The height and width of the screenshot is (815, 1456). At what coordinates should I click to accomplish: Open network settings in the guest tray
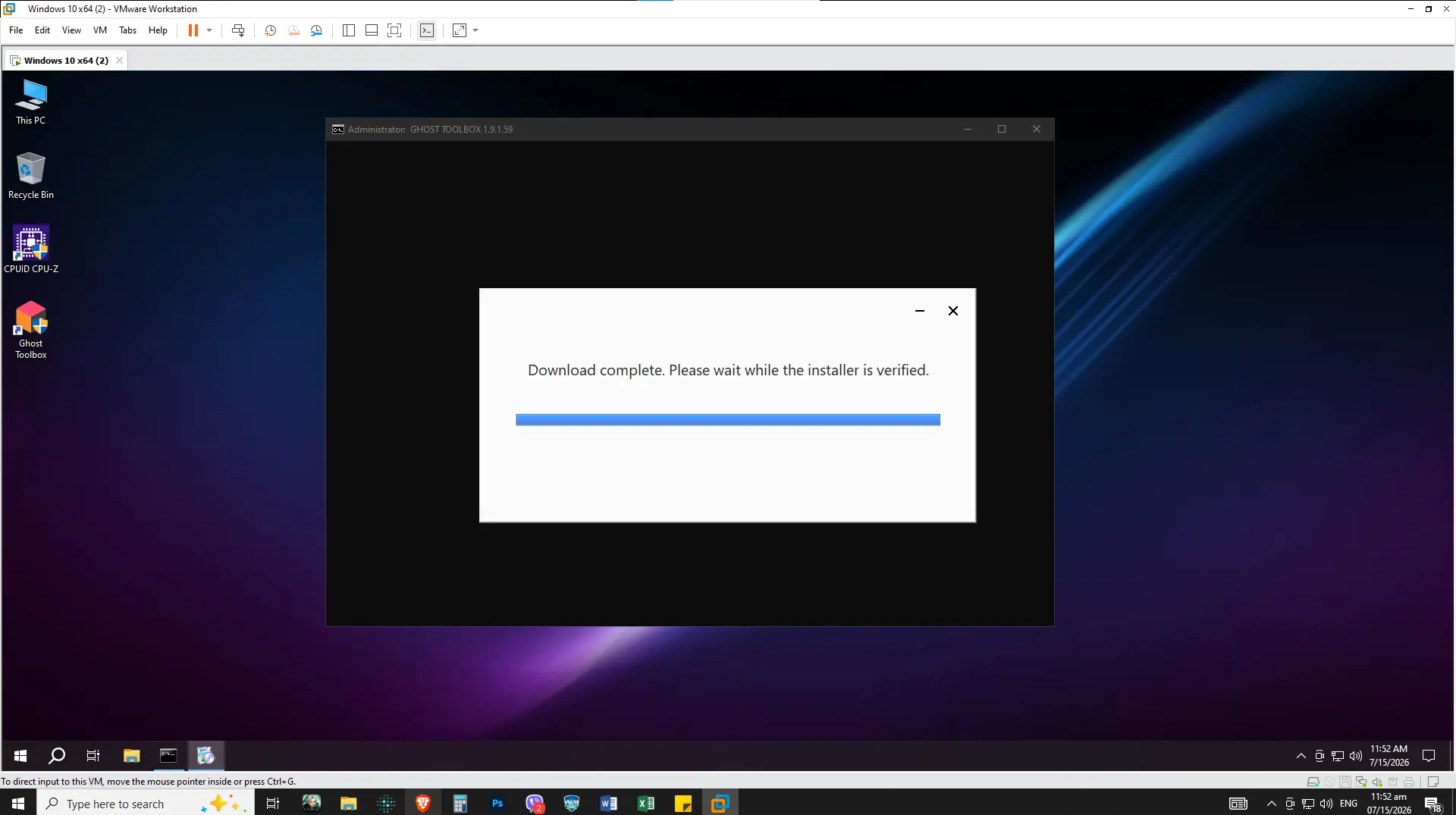coord(1338,756)
